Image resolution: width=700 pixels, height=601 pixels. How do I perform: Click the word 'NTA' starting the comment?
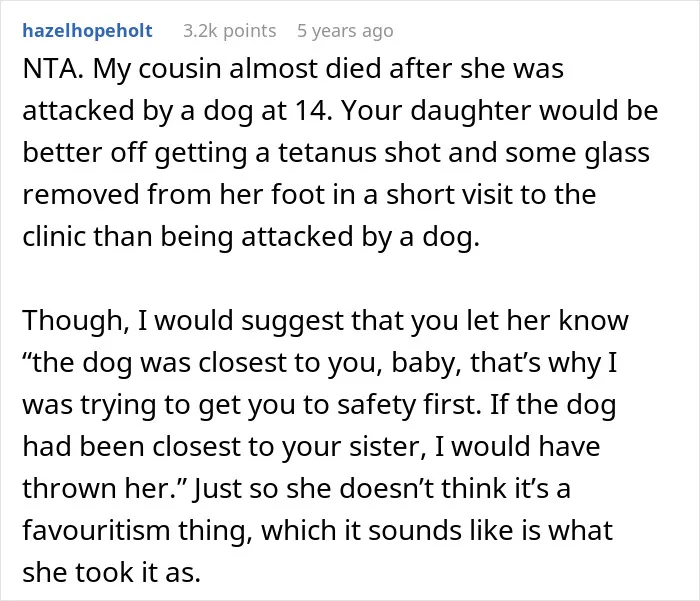[x=50, y=69]
